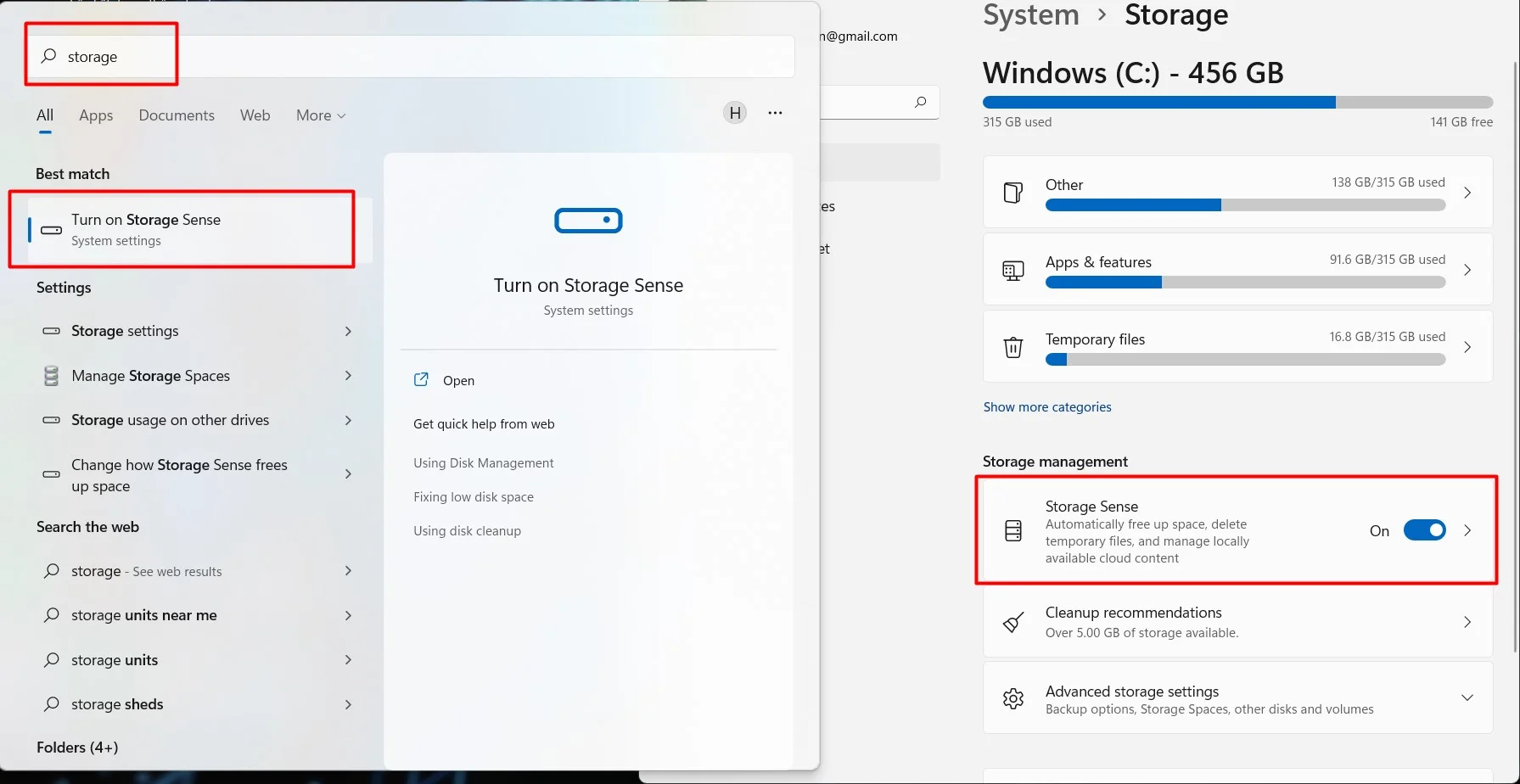
Task: Open the Storage Sense details chevron
Action: (x=1467, y=530)
